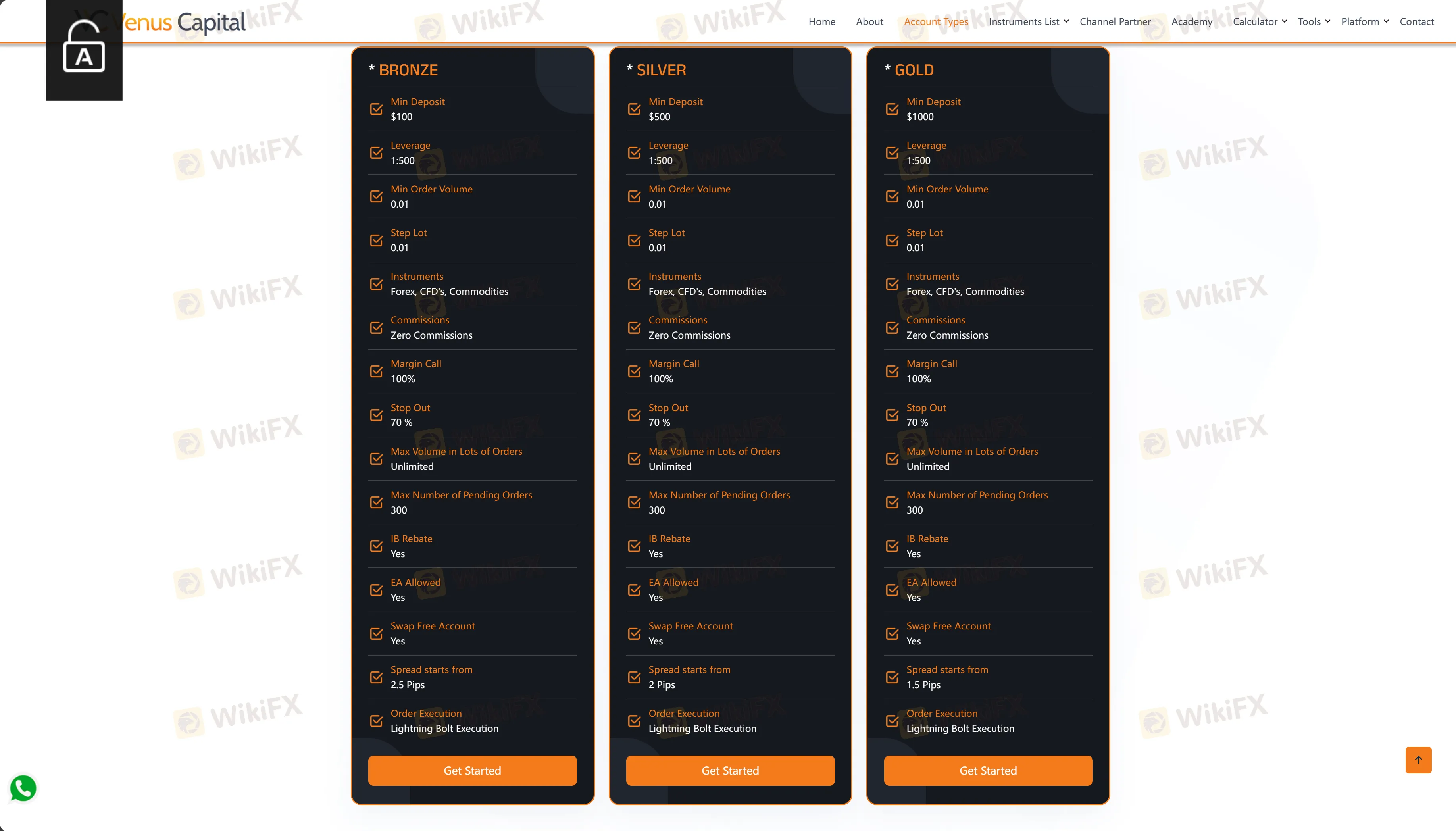Toggle IB Rebate option in Silver account

(x=634, y=546)
